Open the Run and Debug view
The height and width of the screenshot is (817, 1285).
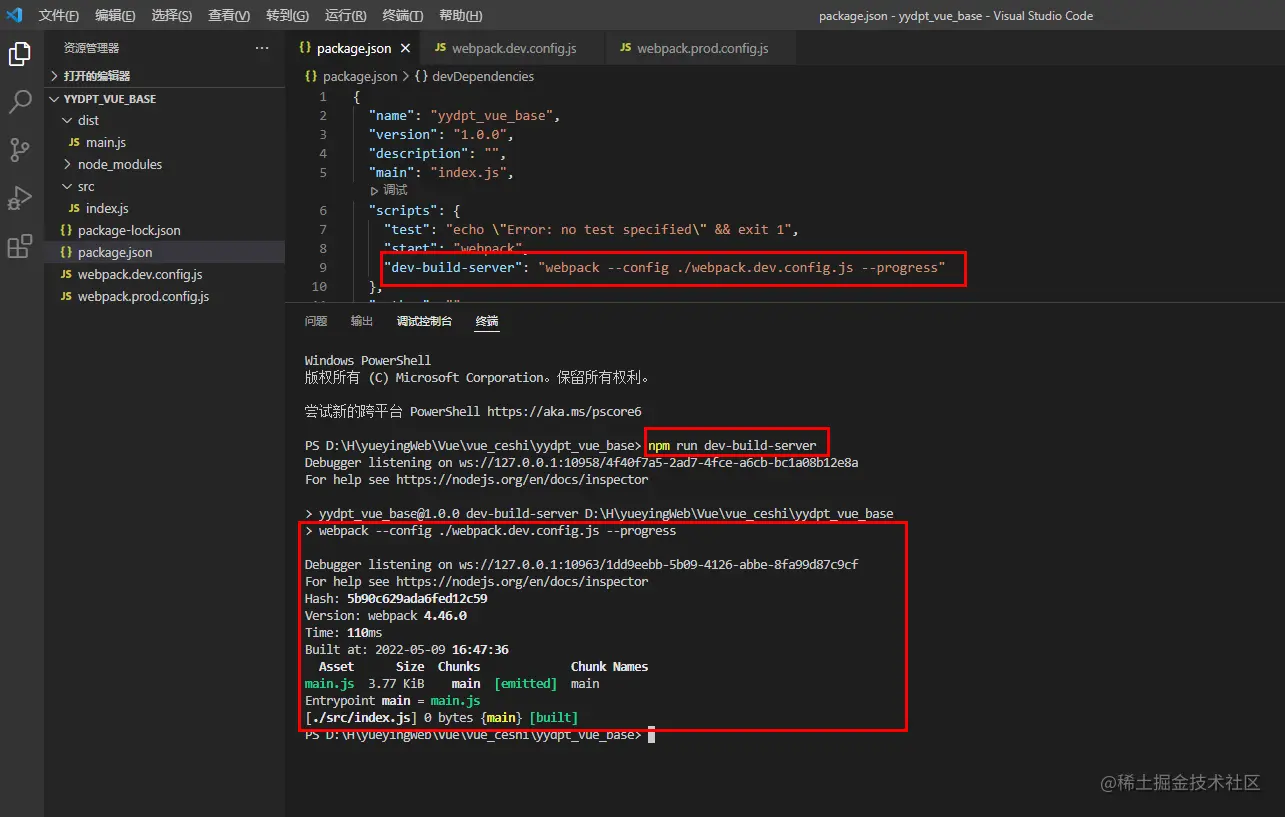pos(20,198)
